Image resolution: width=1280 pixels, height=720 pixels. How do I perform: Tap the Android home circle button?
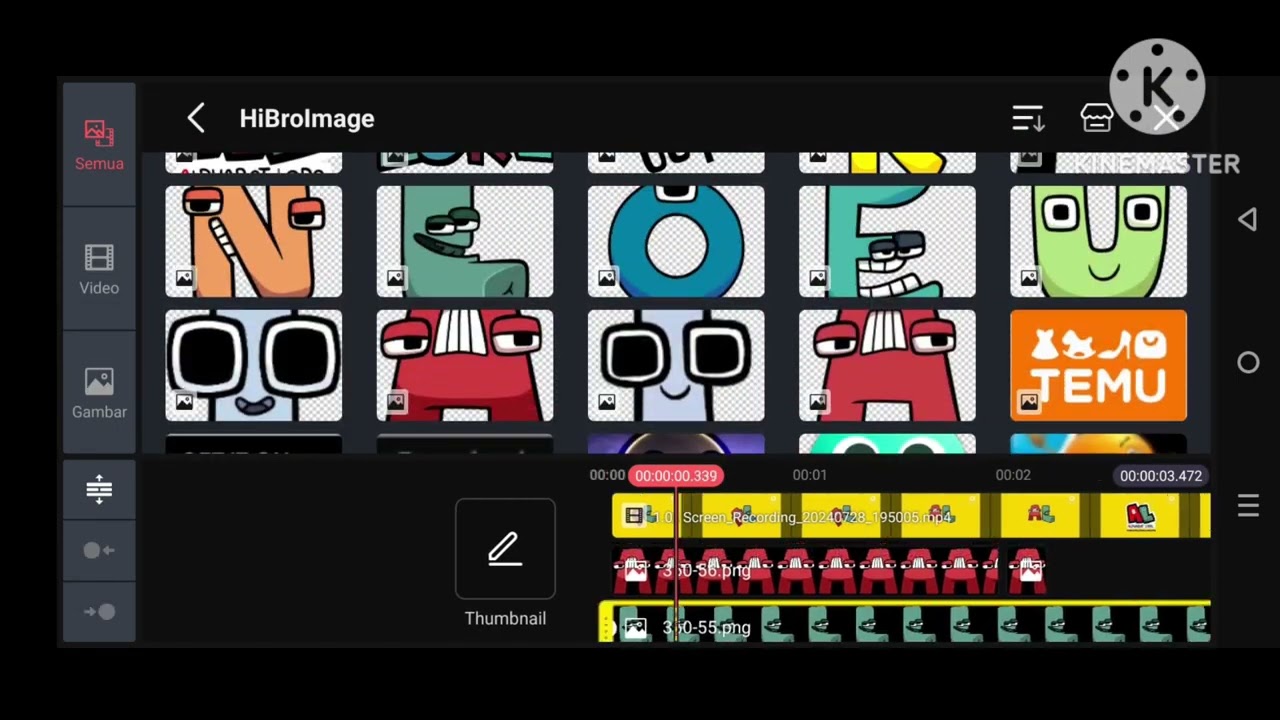1248,363
